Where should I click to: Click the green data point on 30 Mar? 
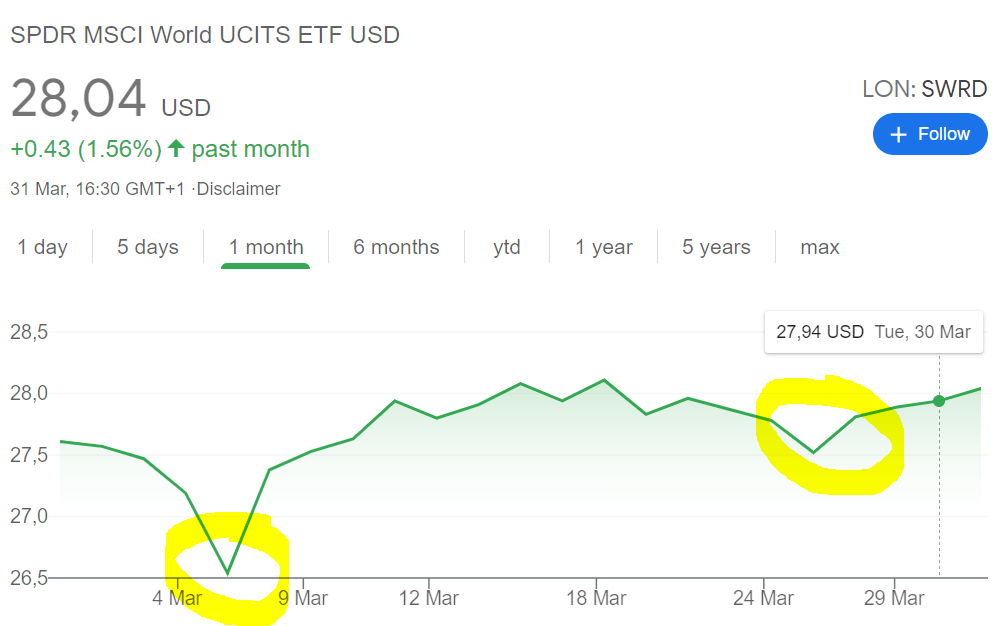click(939, 401)
